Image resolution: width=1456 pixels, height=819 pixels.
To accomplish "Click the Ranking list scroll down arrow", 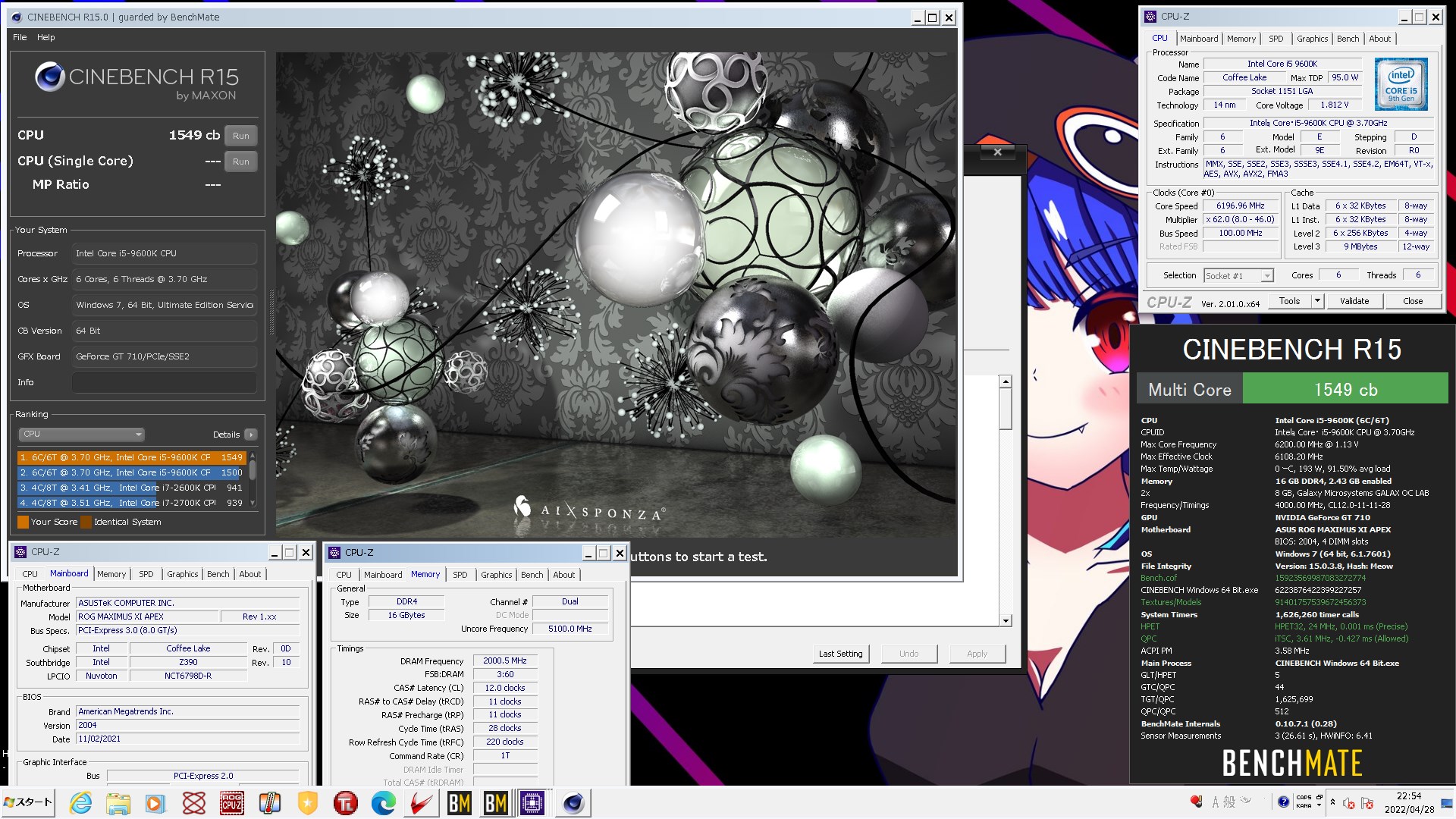I will [x=253, y=503].
